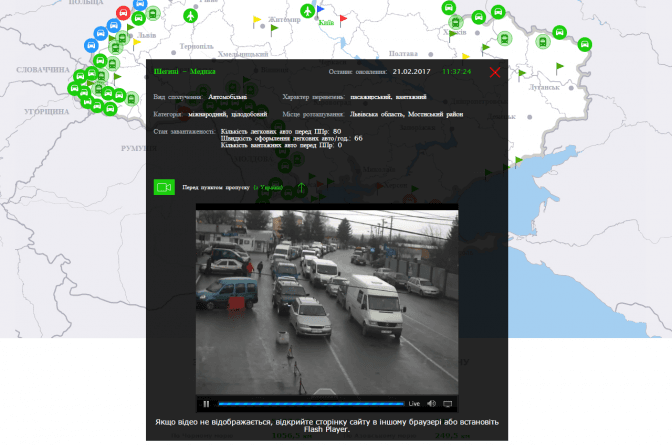This screenshot has width=672, height=445.
Task: Click the up arrow beside camera name
Action: coord(301,187)
